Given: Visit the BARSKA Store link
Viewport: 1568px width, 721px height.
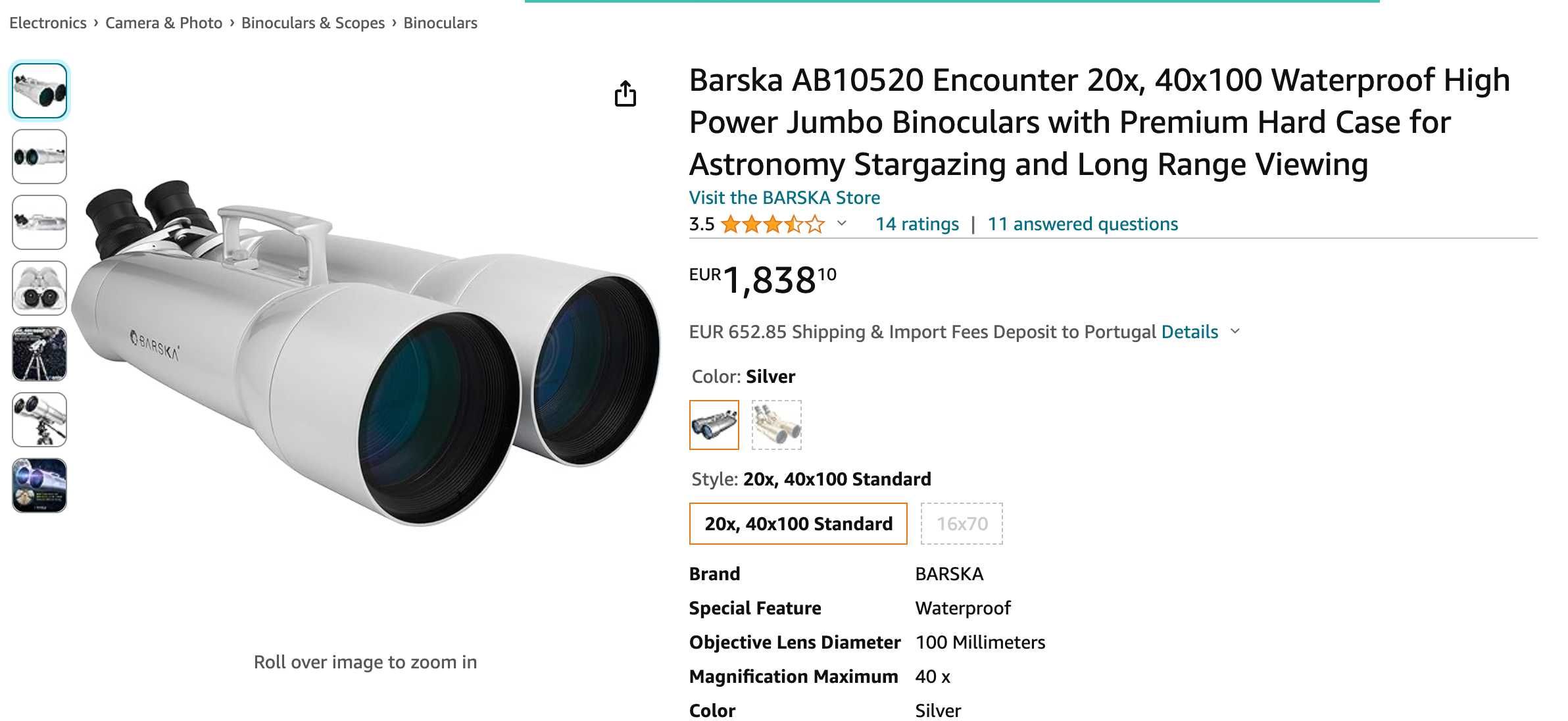Looking at the screenshot, I should (784, 197).
